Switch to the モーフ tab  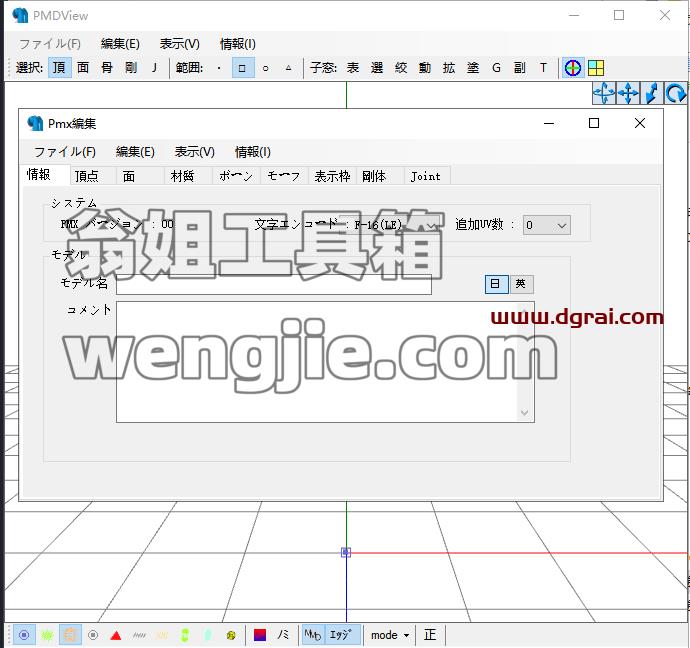click(285, 176)
